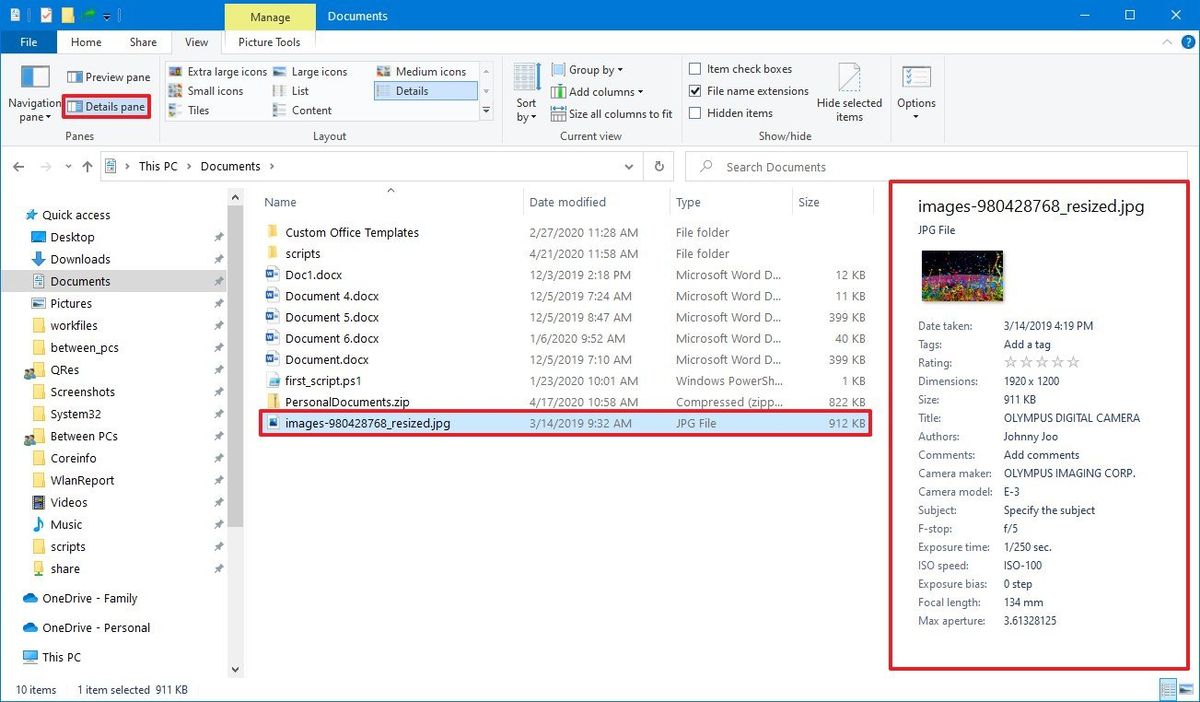Click the New folder quick access icon
Screen dimensions: 1200x702
coord(66,16)
